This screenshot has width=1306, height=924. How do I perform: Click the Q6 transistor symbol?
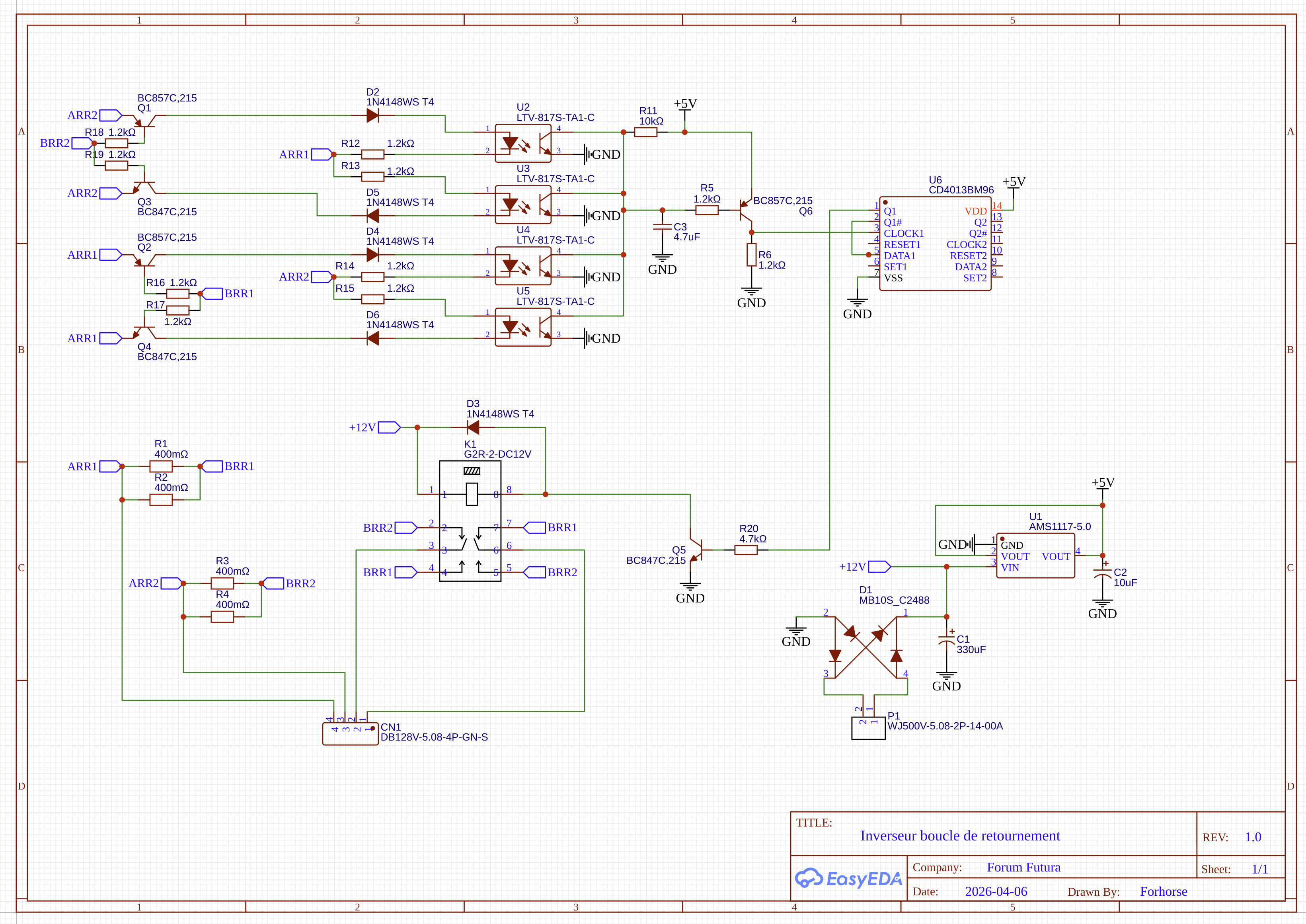click(746, 210)
